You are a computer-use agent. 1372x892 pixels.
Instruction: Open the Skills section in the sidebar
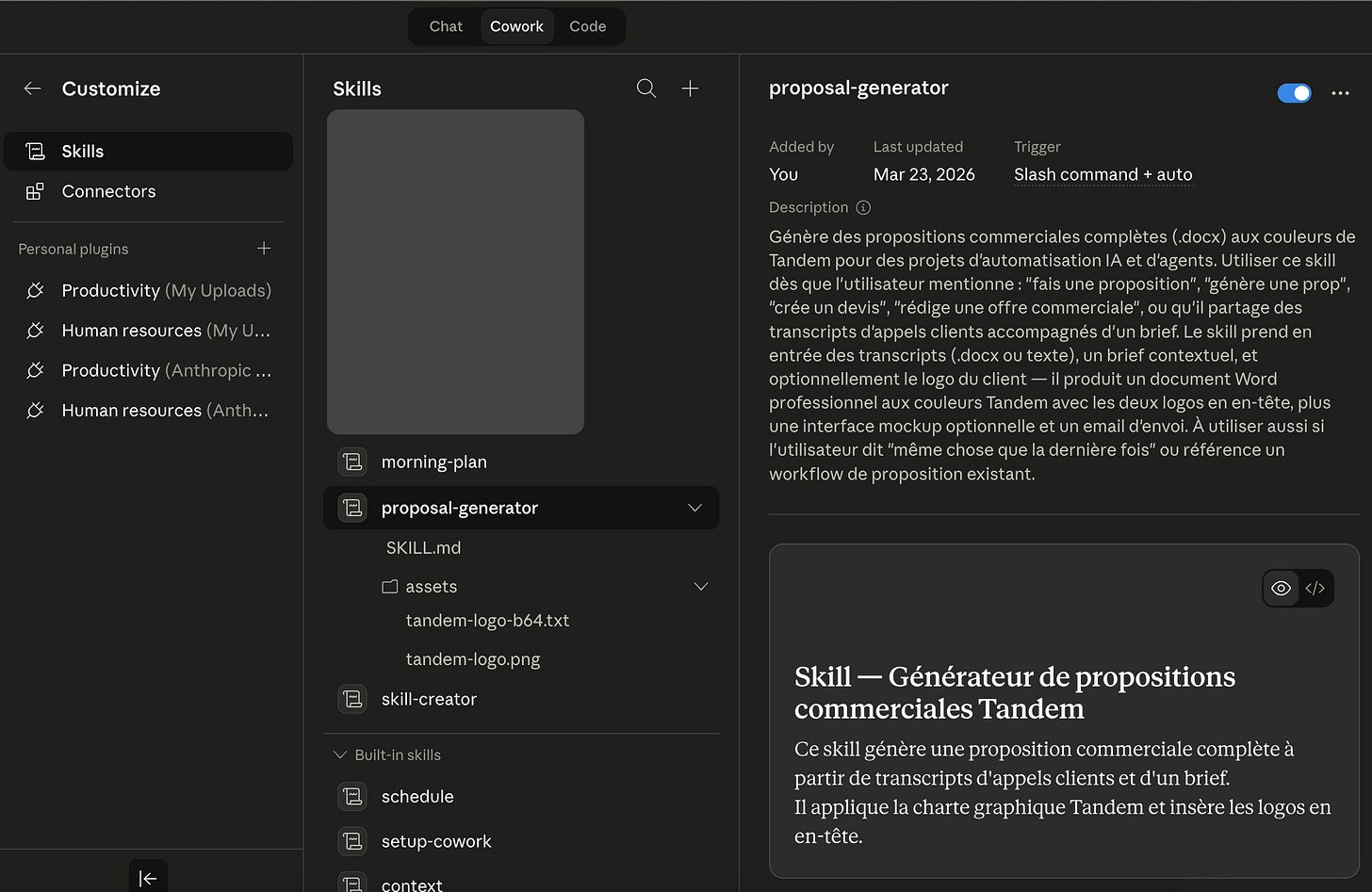tap(148, 152)
